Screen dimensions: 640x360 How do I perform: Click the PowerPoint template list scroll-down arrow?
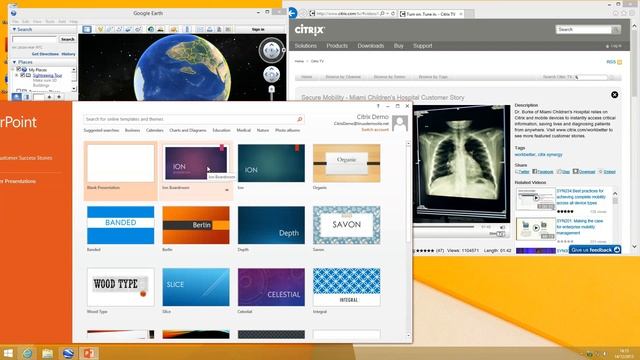pyautogui.click(x=408, y=336)
